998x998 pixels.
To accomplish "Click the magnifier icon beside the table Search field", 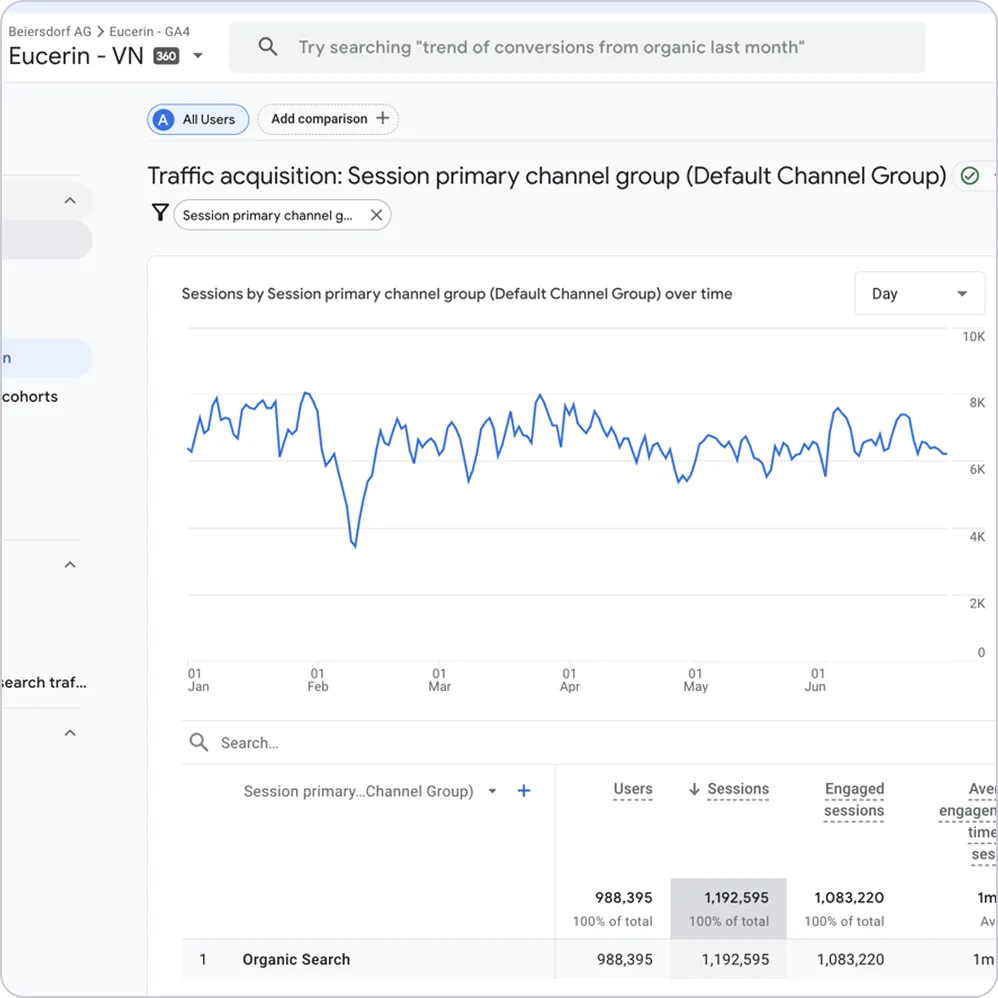I will [198, 742].
